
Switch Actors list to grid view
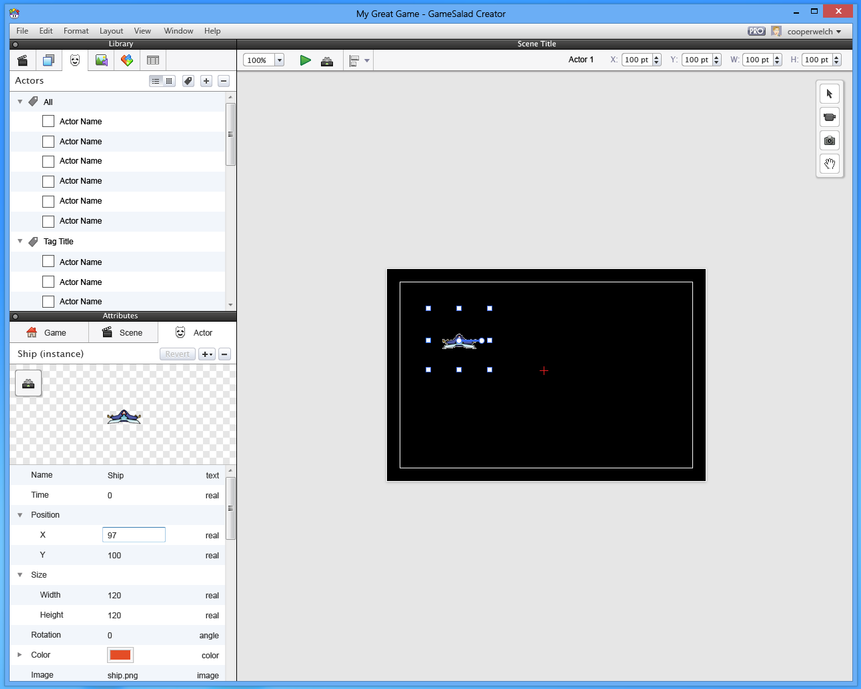point(169,81)
